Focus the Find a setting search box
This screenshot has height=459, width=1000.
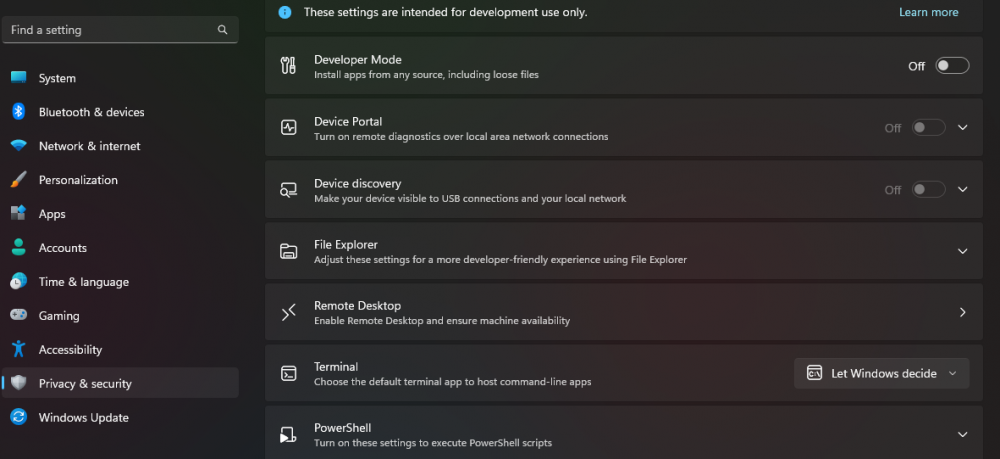121,29
